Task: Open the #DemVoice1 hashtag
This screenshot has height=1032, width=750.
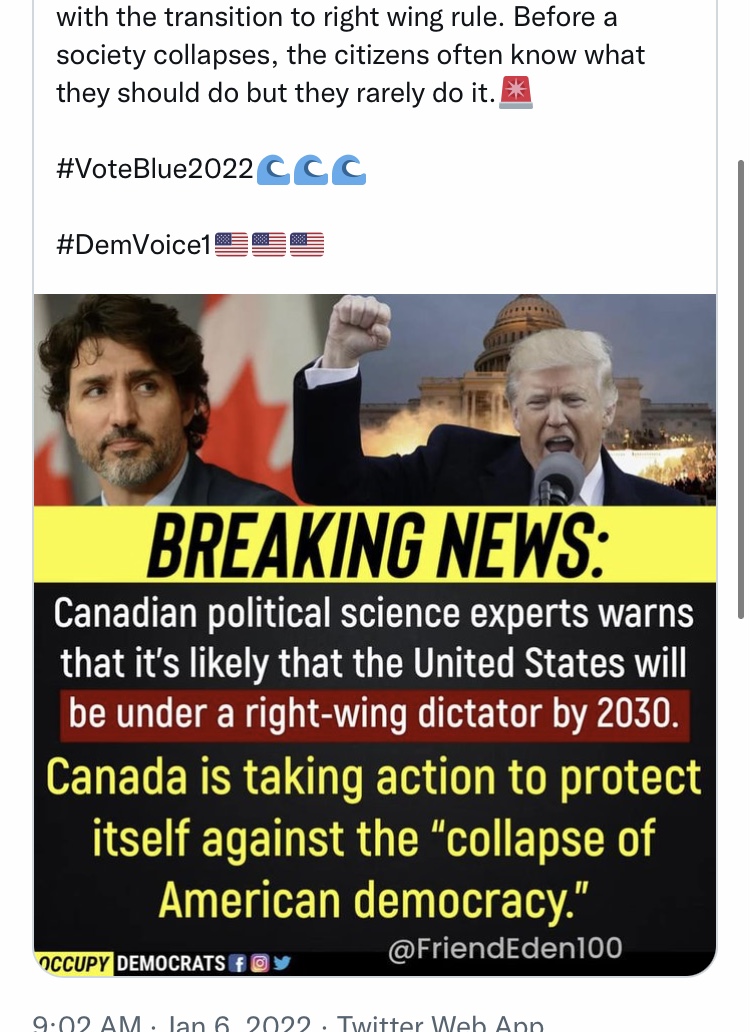Action: [x=134, y=245]
